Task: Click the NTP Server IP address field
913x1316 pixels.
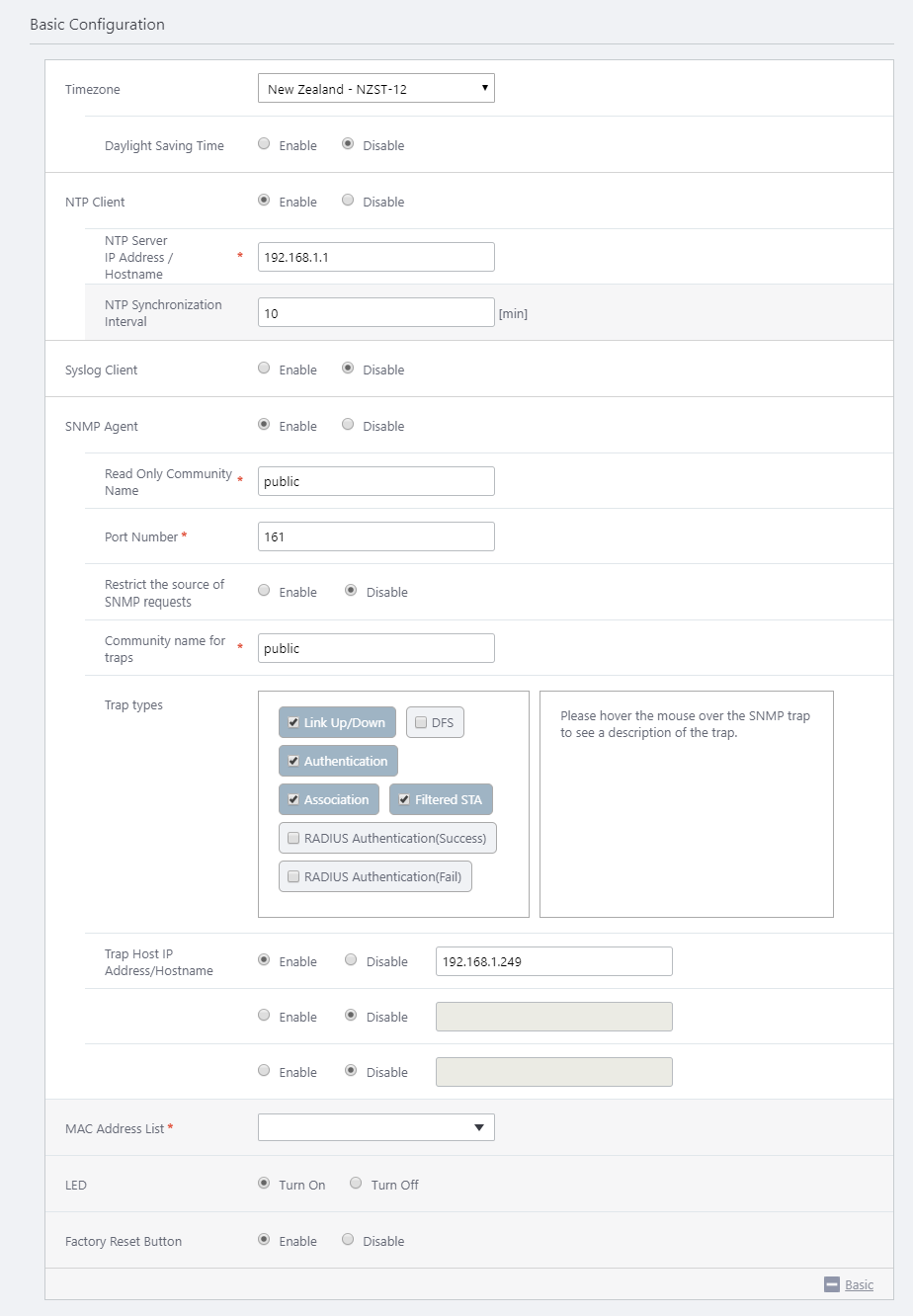Action: (x=375, y=257)
